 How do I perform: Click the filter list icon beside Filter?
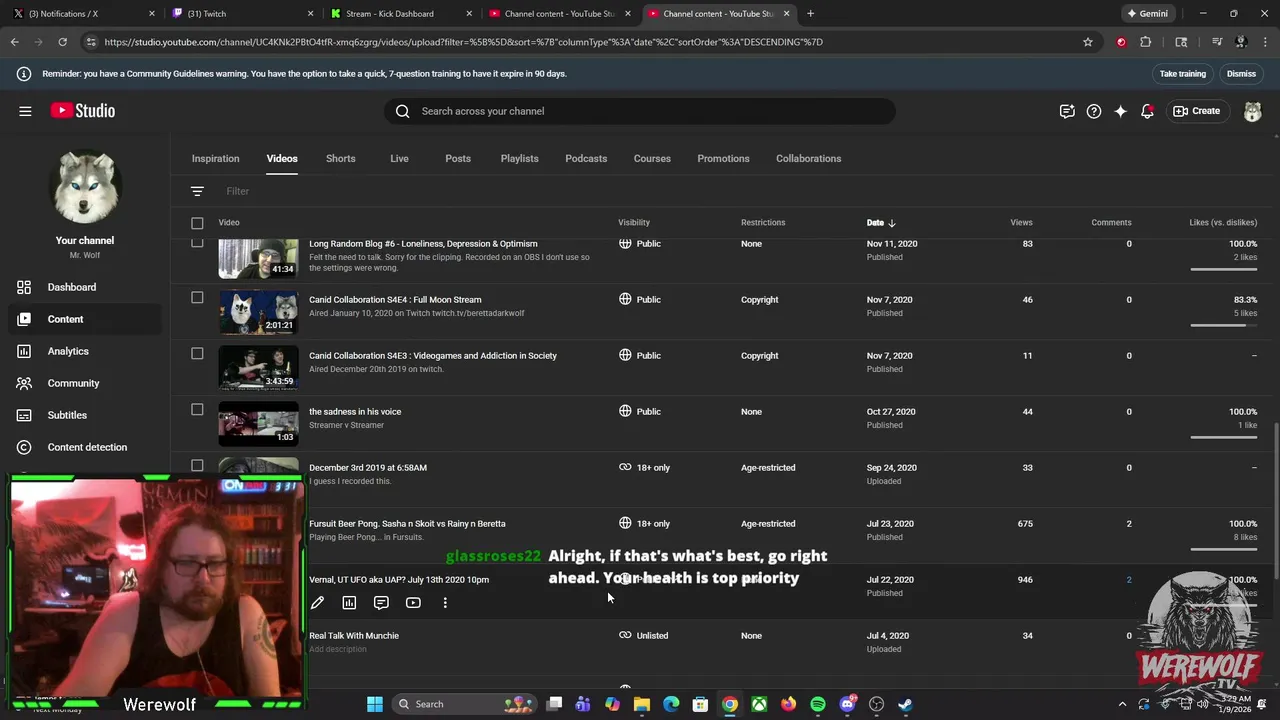197,191
